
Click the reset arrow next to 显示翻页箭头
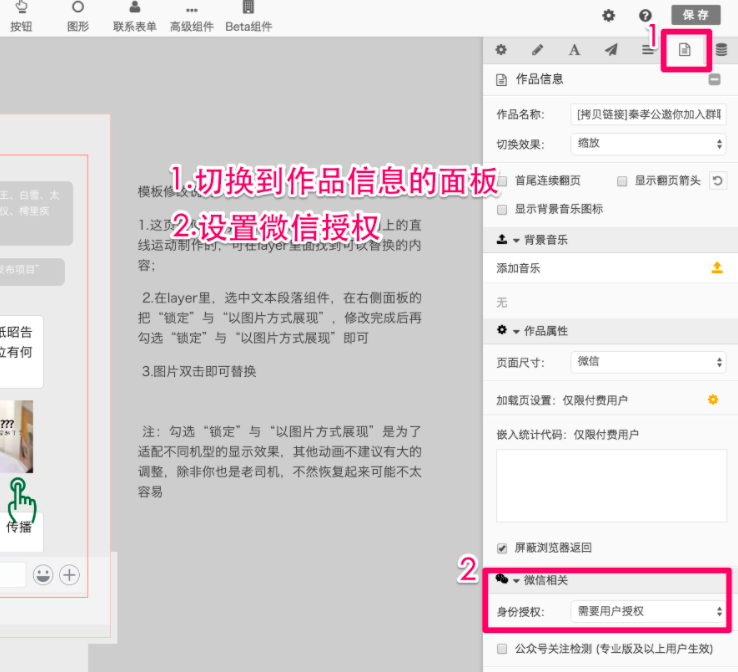coord(717,181)
